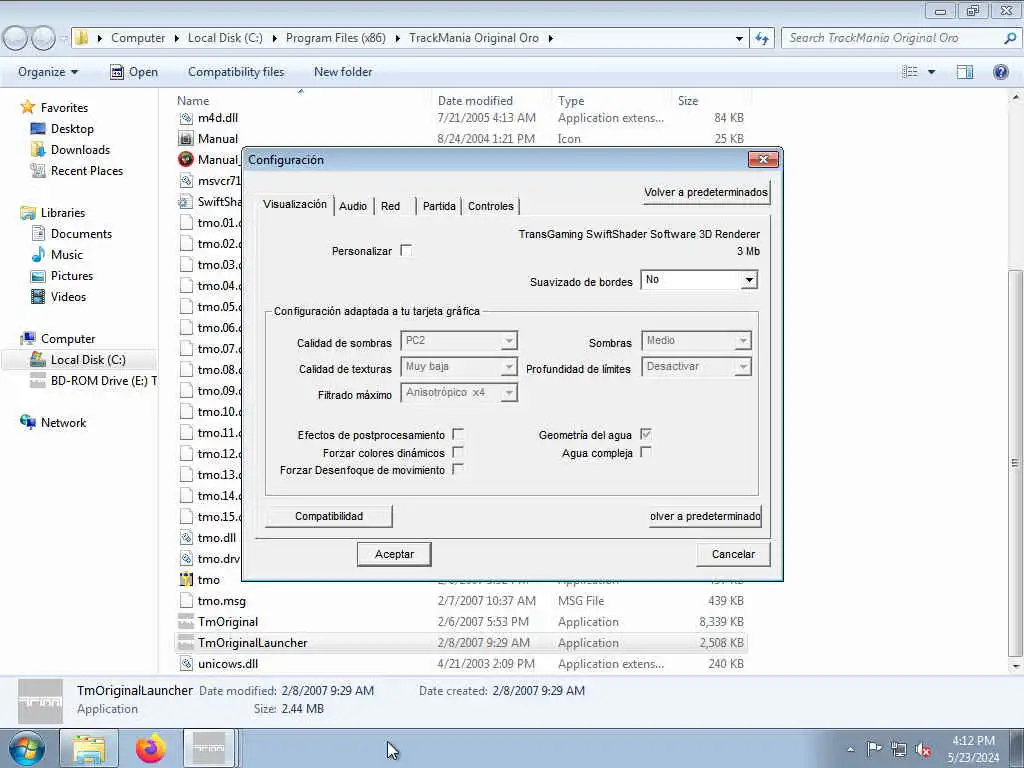Screen dimensions: 1024x768
Task: Open Network in navigation pane
Action: pyautogui.click(x=63, y=423)
